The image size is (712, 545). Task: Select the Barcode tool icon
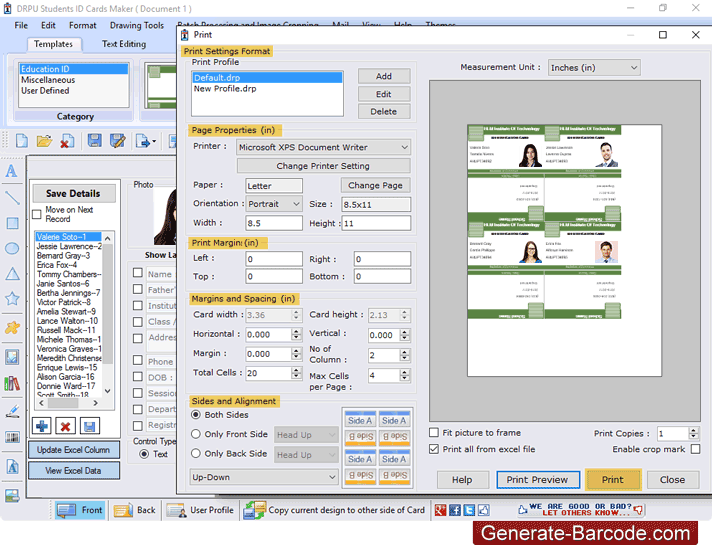pyautogui.click(x=12, y=437)
